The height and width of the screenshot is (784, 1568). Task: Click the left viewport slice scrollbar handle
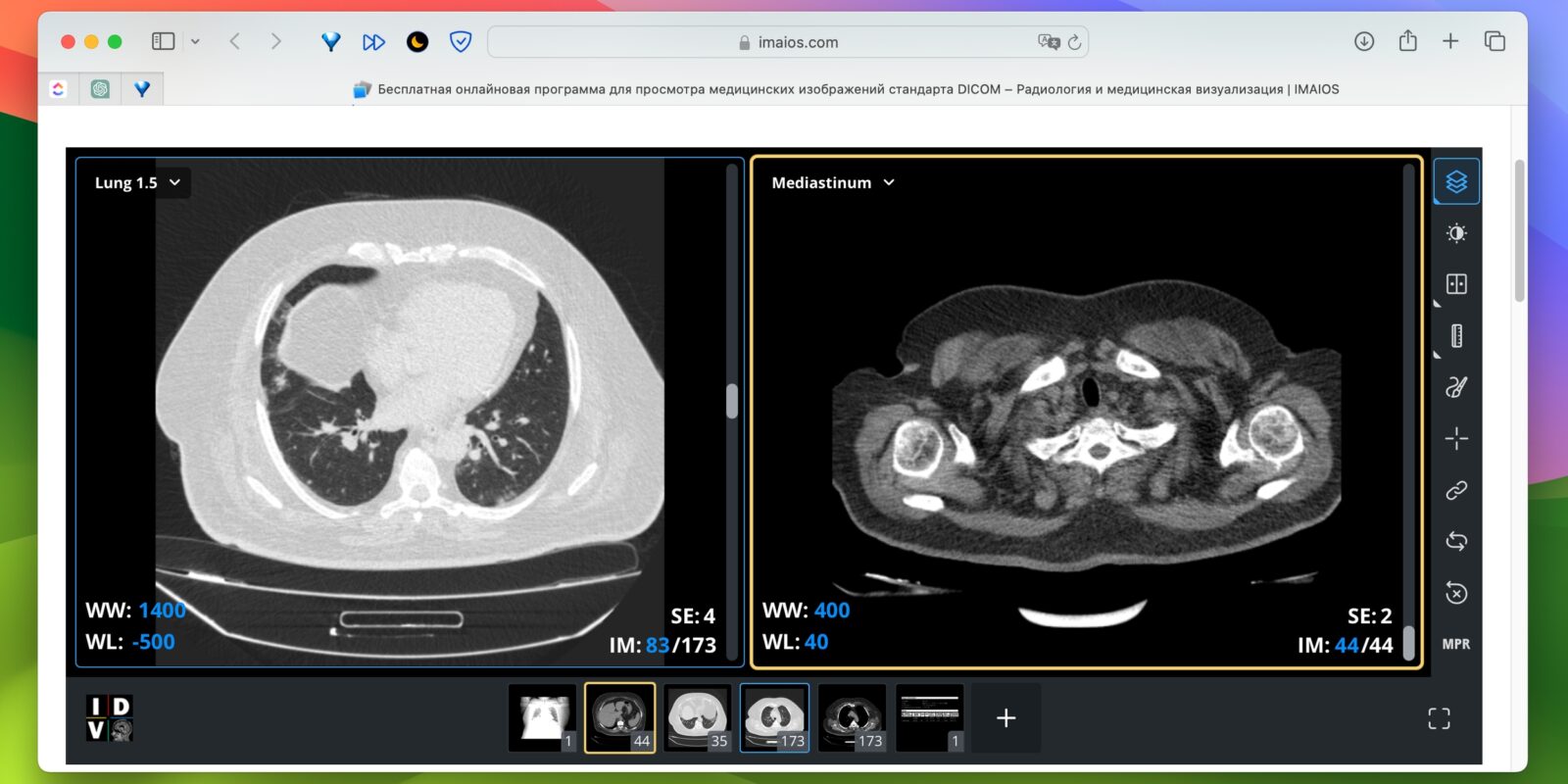[x=732, y=401]
